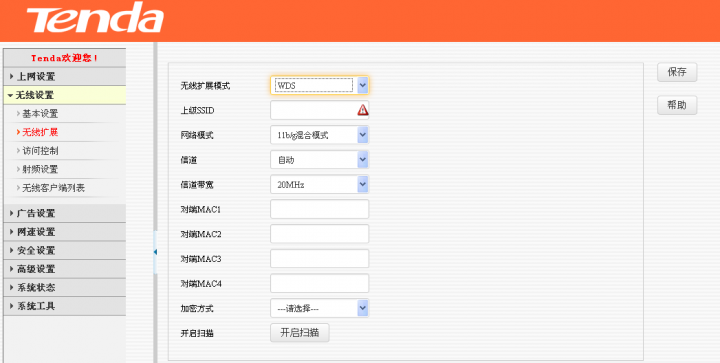The width and height of the screenshot is (720, 363).
Task: Collapse the sidebar using the blue arrow handle
Action: point(155,252)
